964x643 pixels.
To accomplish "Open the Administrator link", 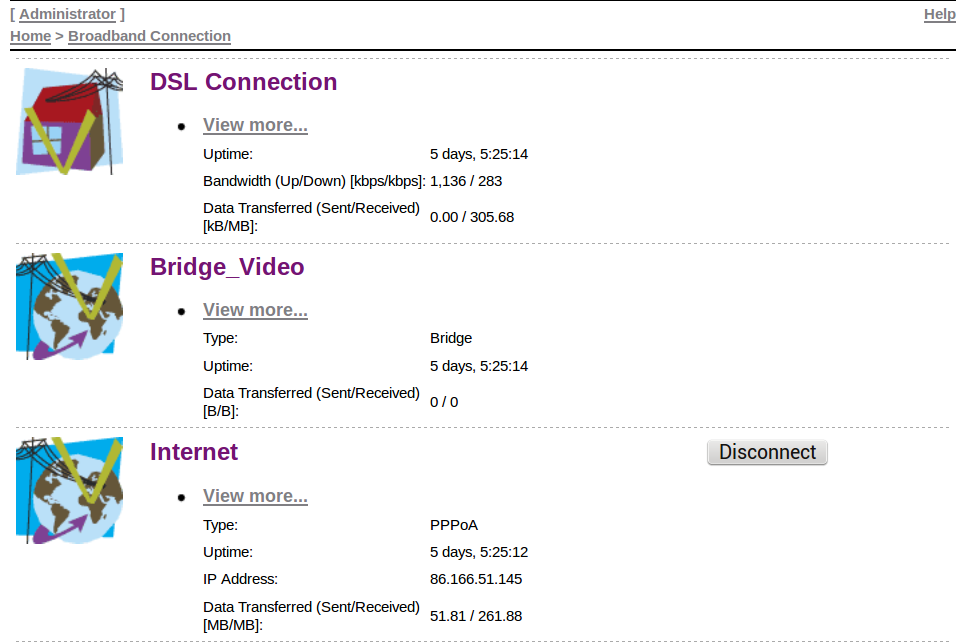I will 68,14.
